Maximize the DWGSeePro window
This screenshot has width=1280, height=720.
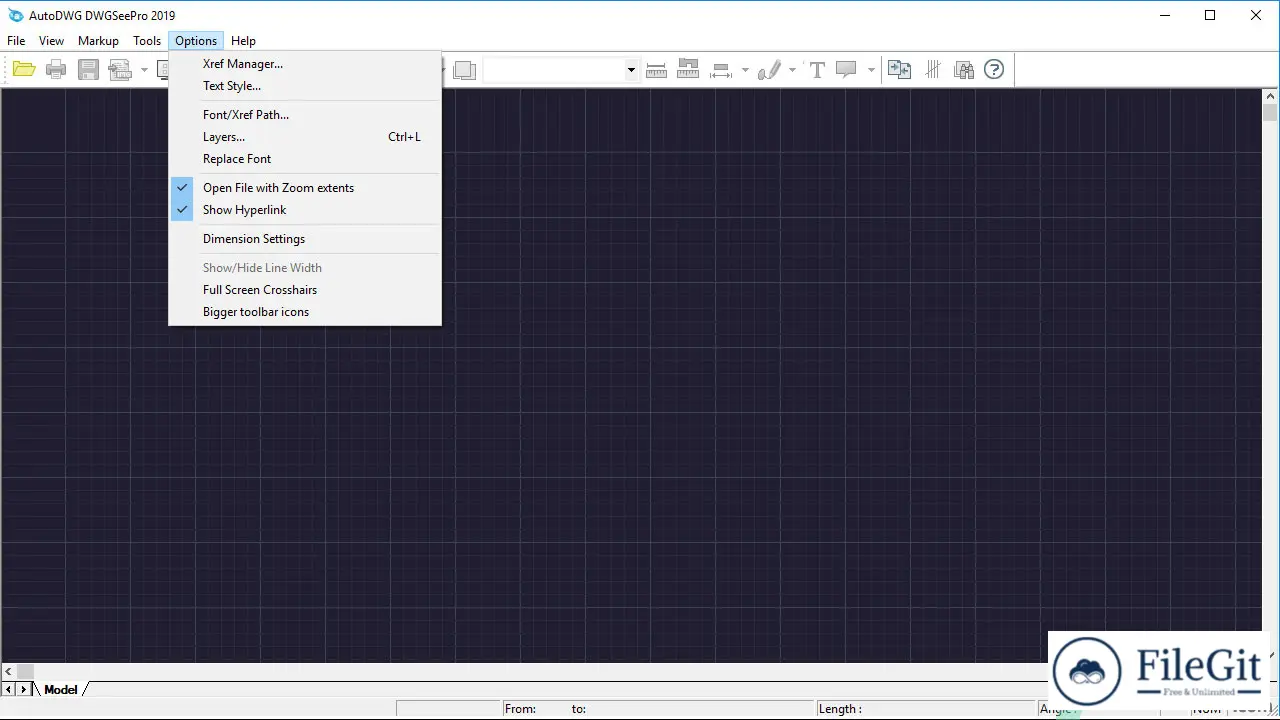1210,15
